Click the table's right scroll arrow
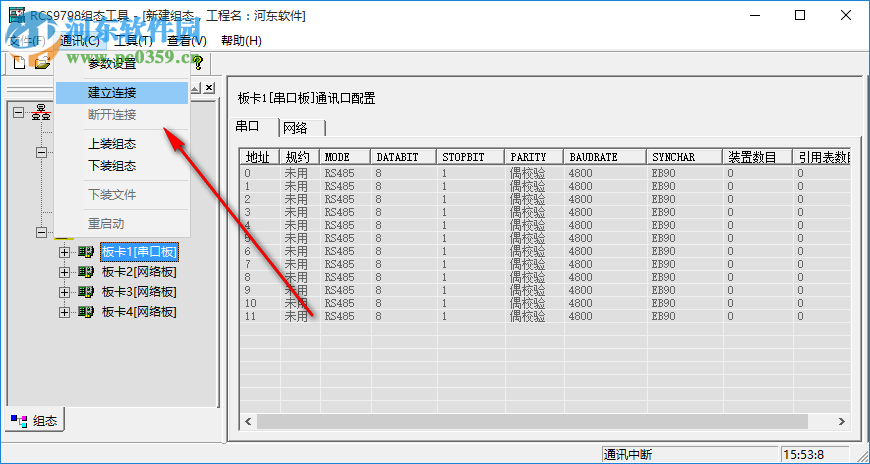This screenshot has height=464, width=870. 842,421
